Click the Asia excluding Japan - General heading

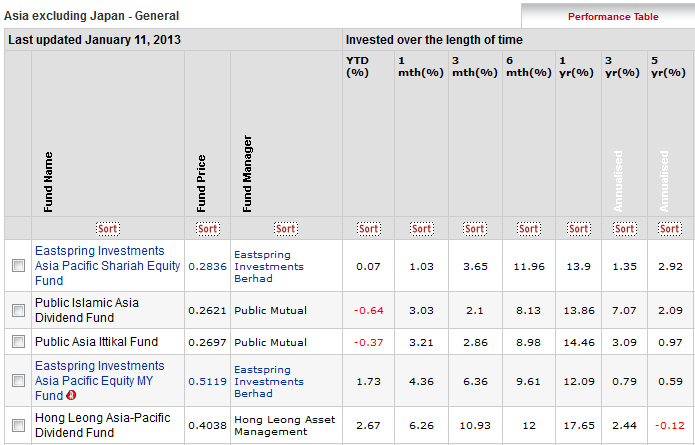91,16
